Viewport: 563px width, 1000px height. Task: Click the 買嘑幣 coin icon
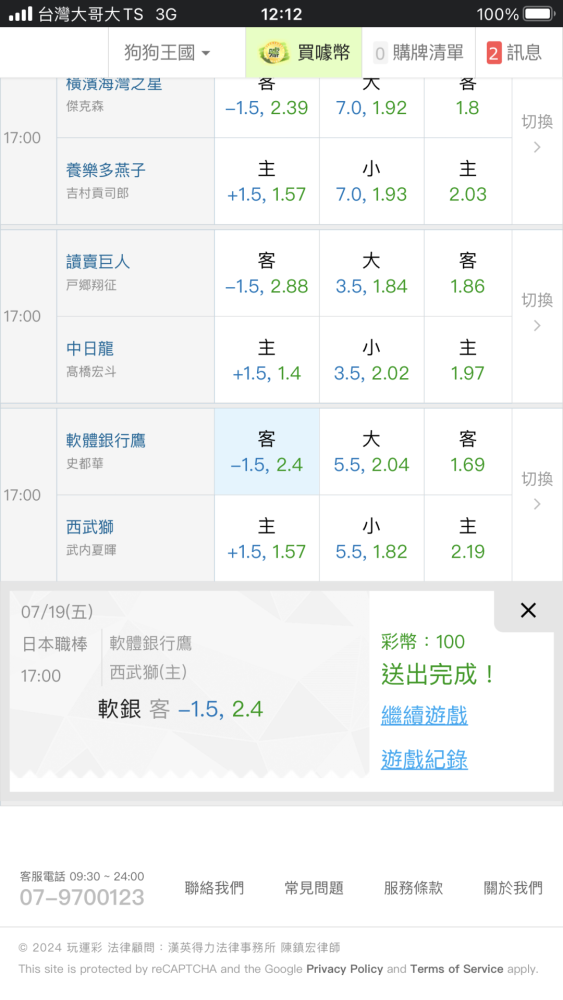tap(274, 52)
